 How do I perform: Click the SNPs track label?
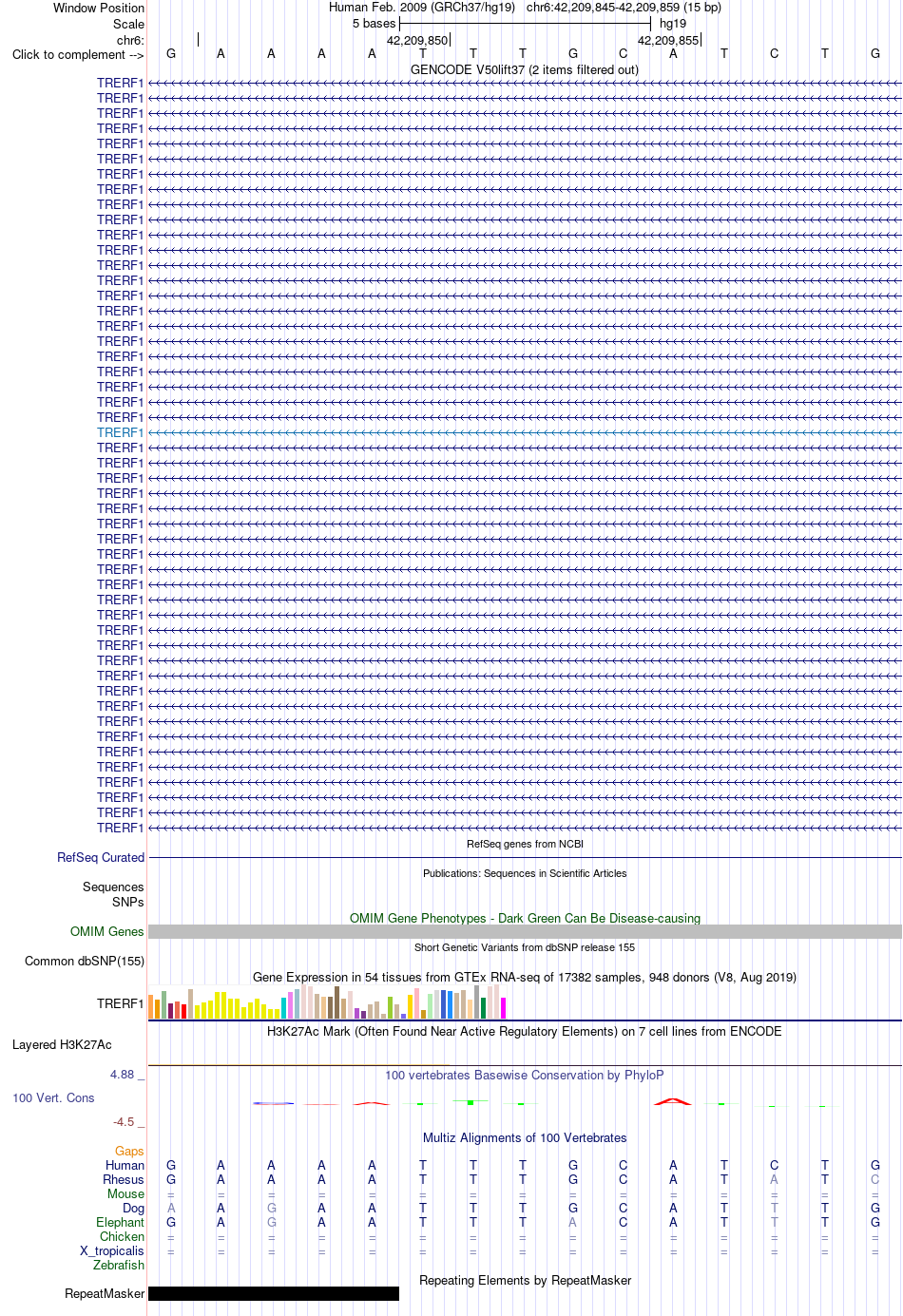tap(128, 902)
